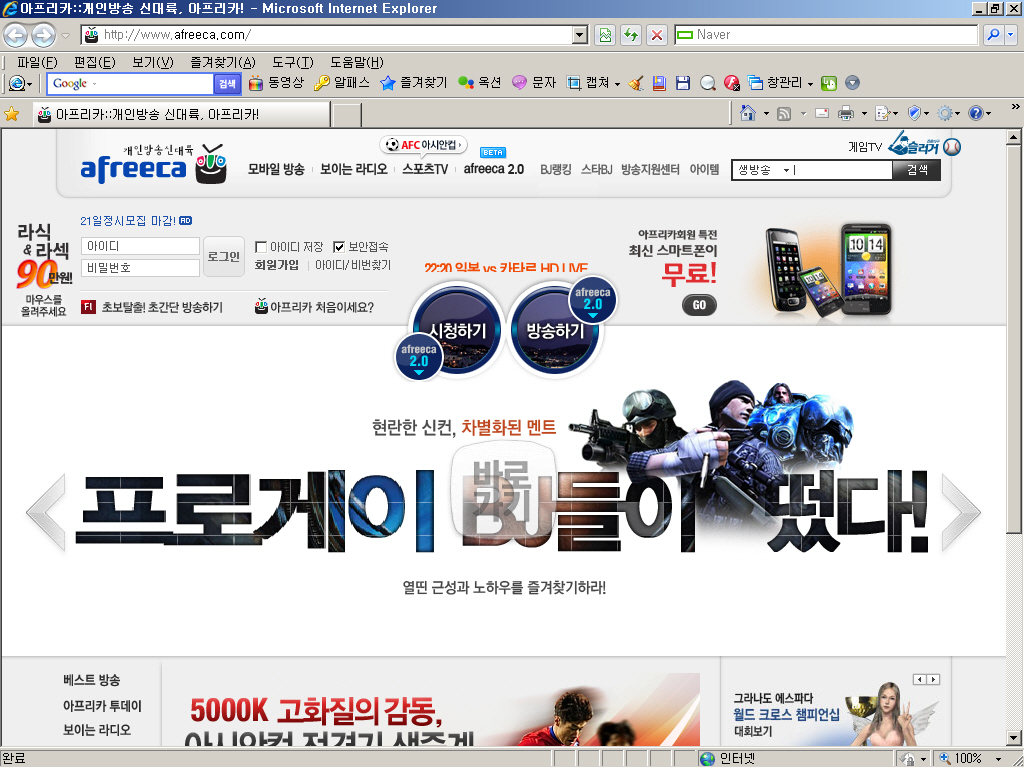Click the 시청하기 round button
This screenshot has height=768, width=1024.
pos(456,330)
